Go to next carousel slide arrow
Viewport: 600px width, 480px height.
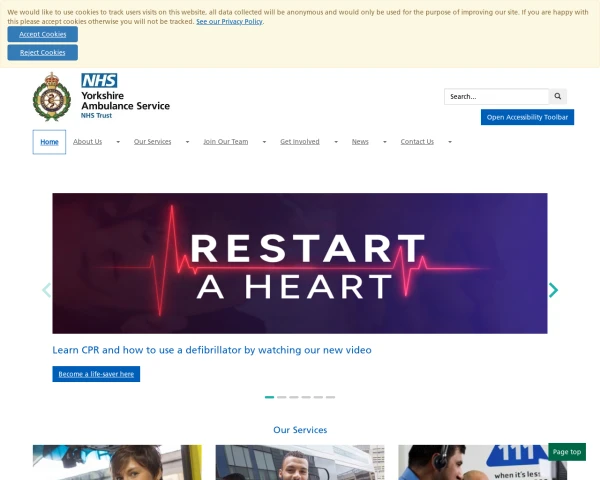[x=553, y=290]
